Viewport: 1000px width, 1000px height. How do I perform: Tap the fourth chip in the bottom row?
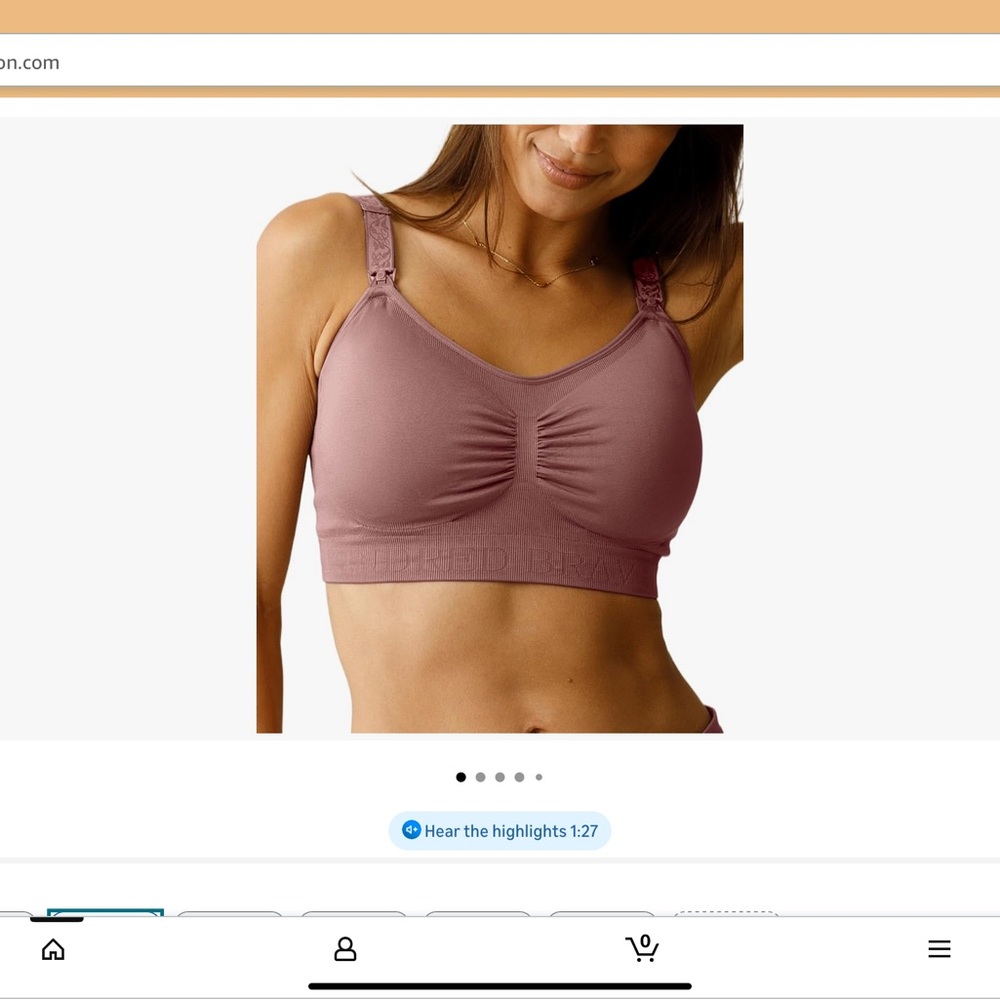point(478,915)
